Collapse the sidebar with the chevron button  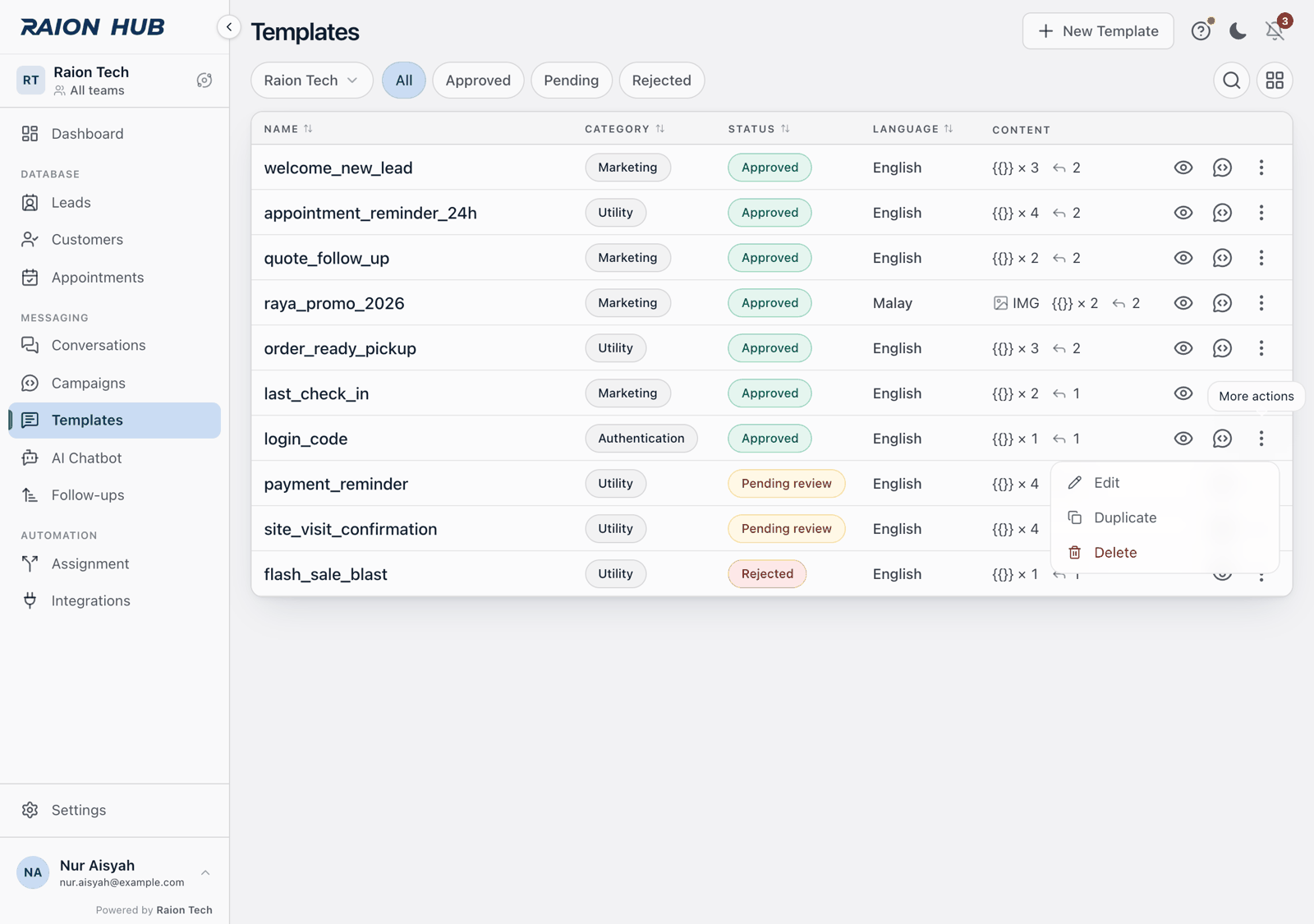tap(229, 27)
